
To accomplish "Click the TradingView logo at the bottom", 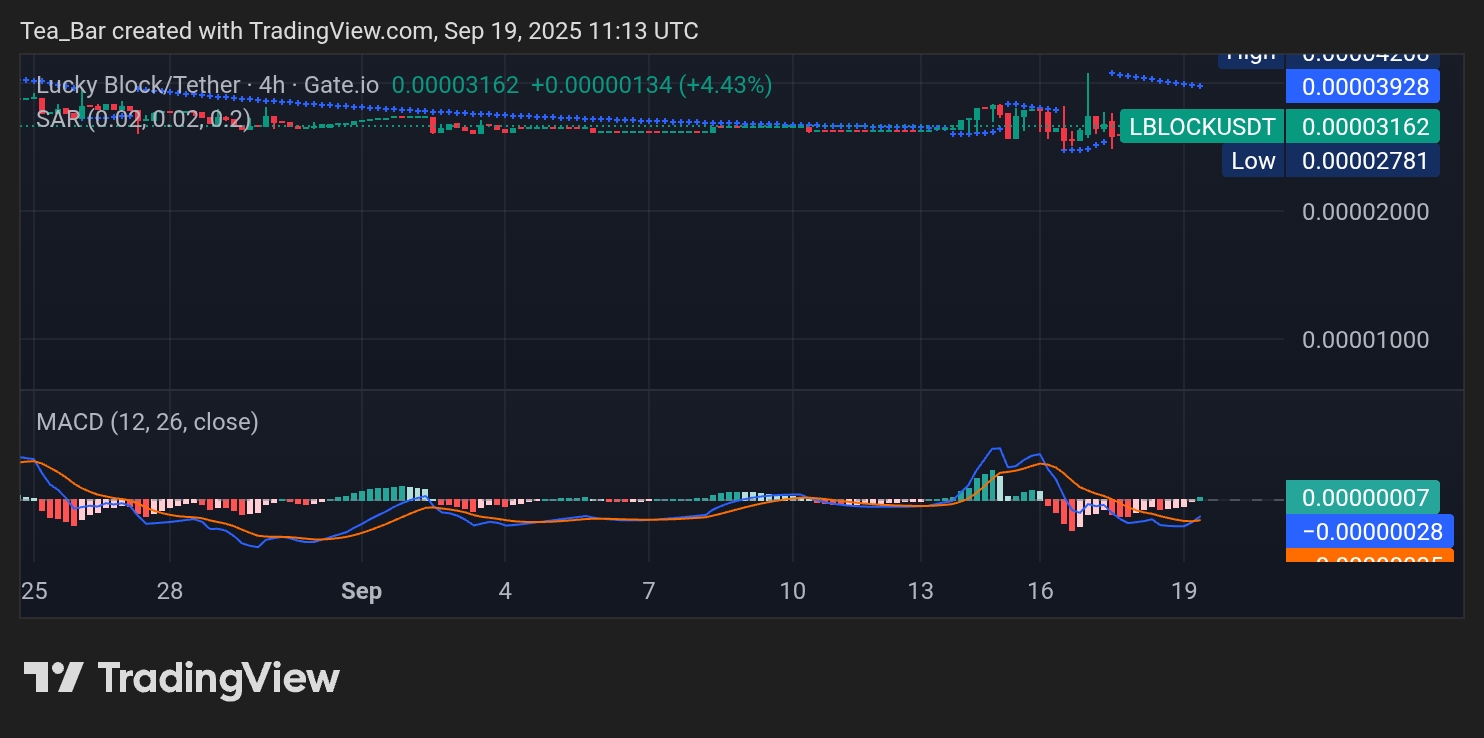I will (181, 678).
